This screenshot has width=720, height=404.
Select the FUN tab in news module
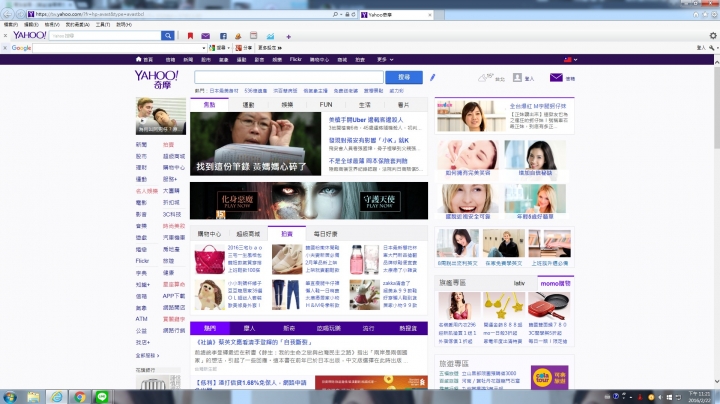[326, 105]
